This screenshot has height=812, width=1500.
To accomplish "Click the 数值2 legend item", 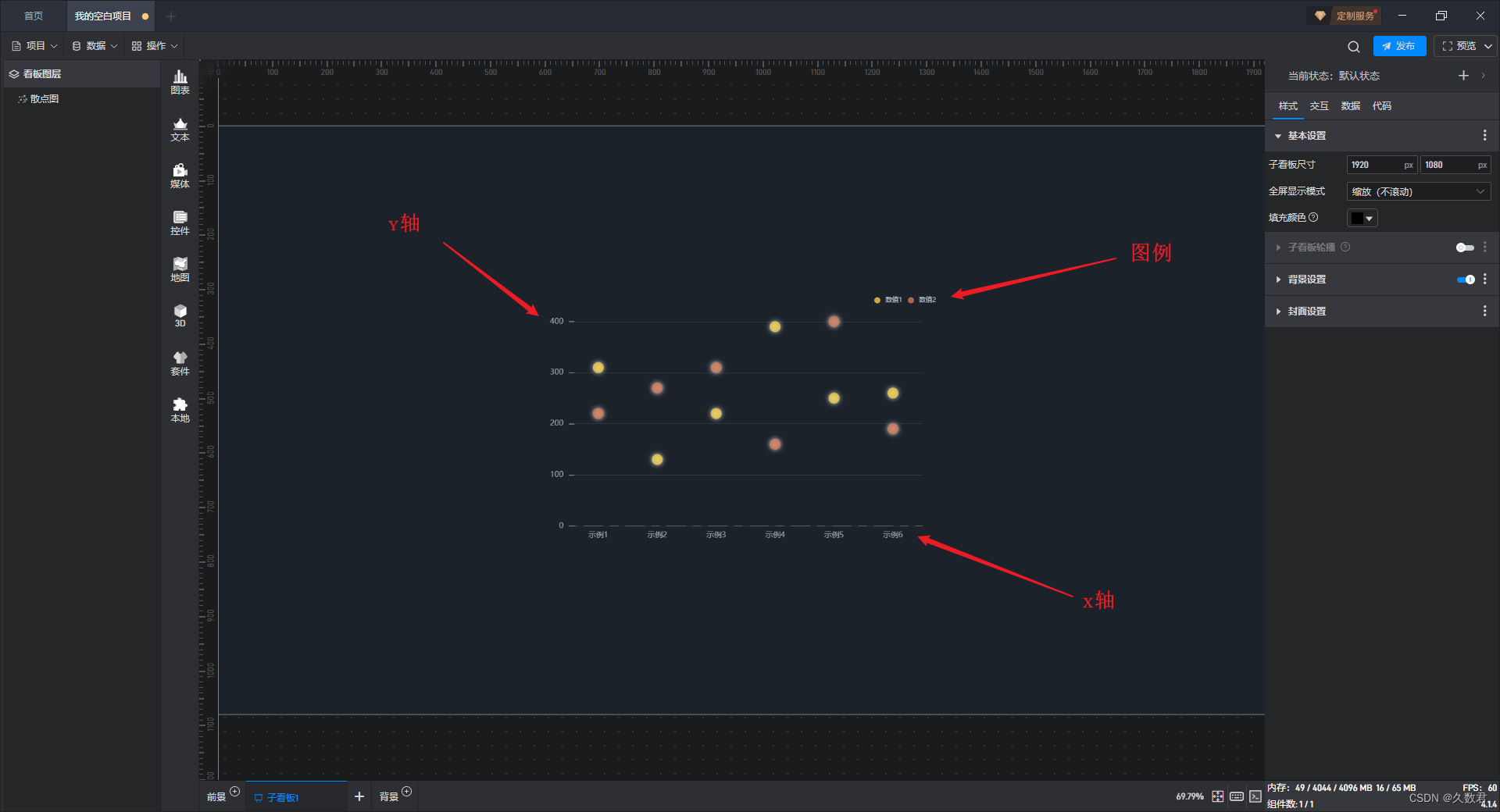I will pos(923,300).
